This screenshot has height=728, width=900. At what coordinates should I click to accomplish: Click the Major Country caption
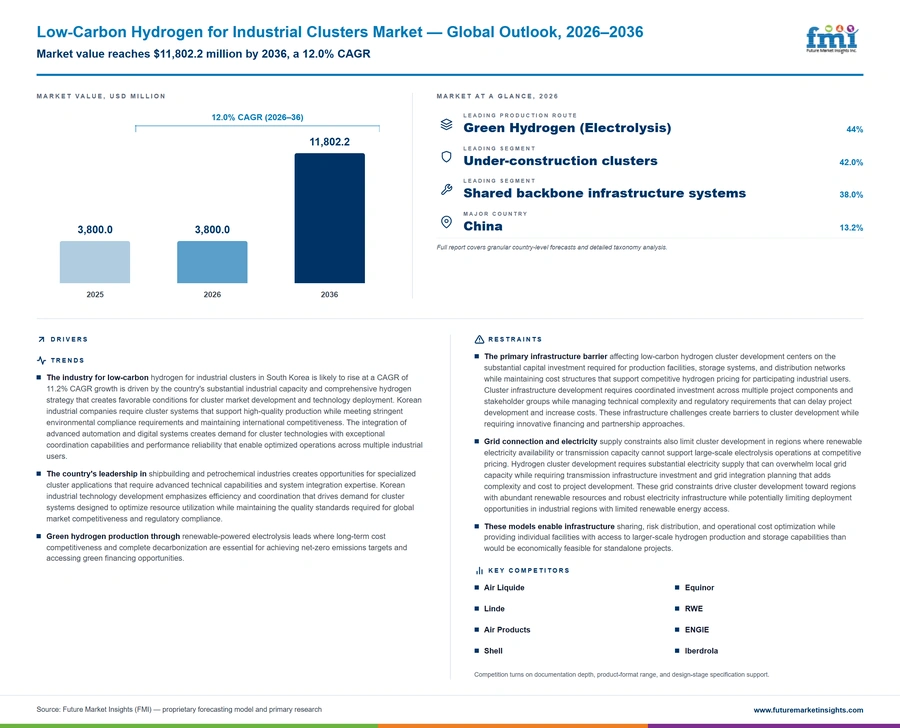click(x=495, y=214)
